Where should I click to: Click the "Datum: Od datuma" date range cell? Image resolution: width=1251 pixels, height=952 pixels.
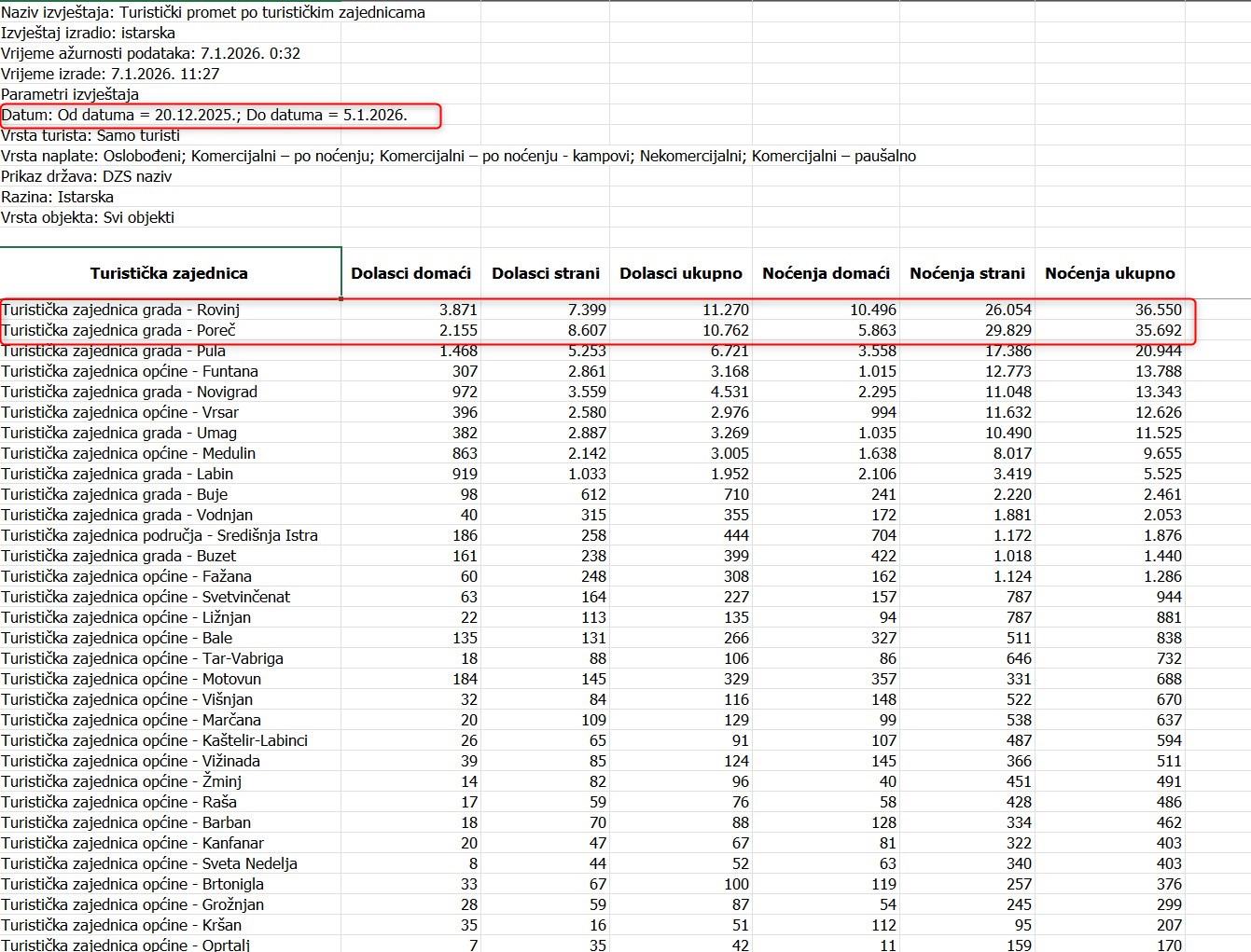click(204, 115)
